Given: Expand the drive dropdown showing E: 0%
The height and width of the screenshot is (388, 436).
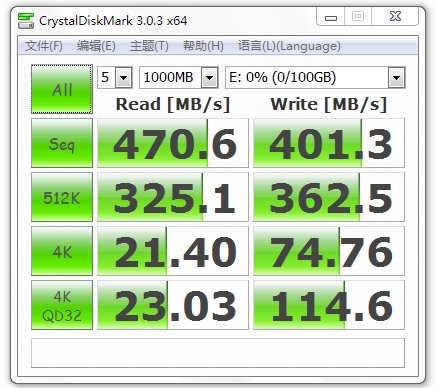Looking at the screenshot, I should point(396,78).
